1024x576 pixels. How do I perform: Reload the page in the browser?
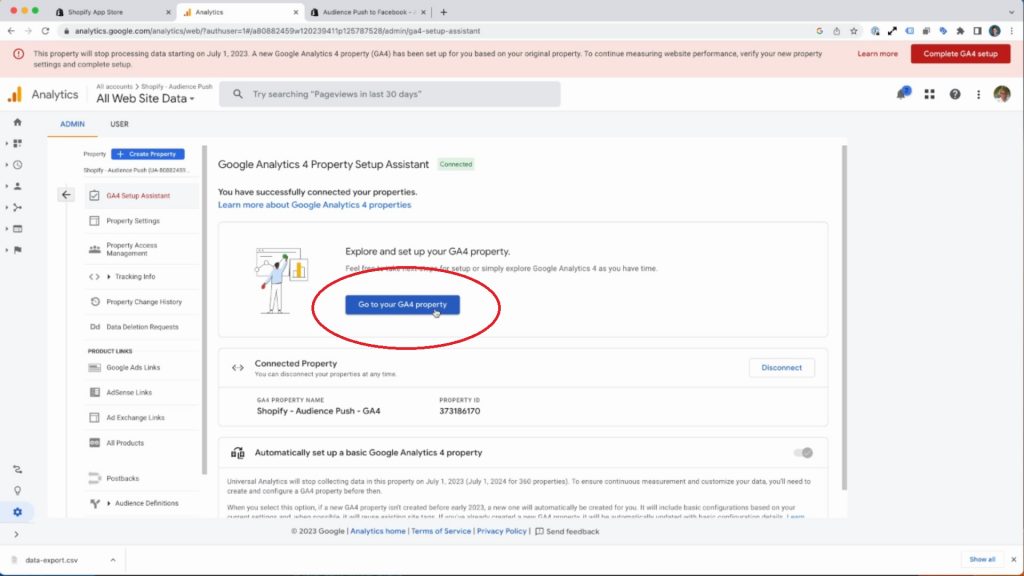coord(45,31)
